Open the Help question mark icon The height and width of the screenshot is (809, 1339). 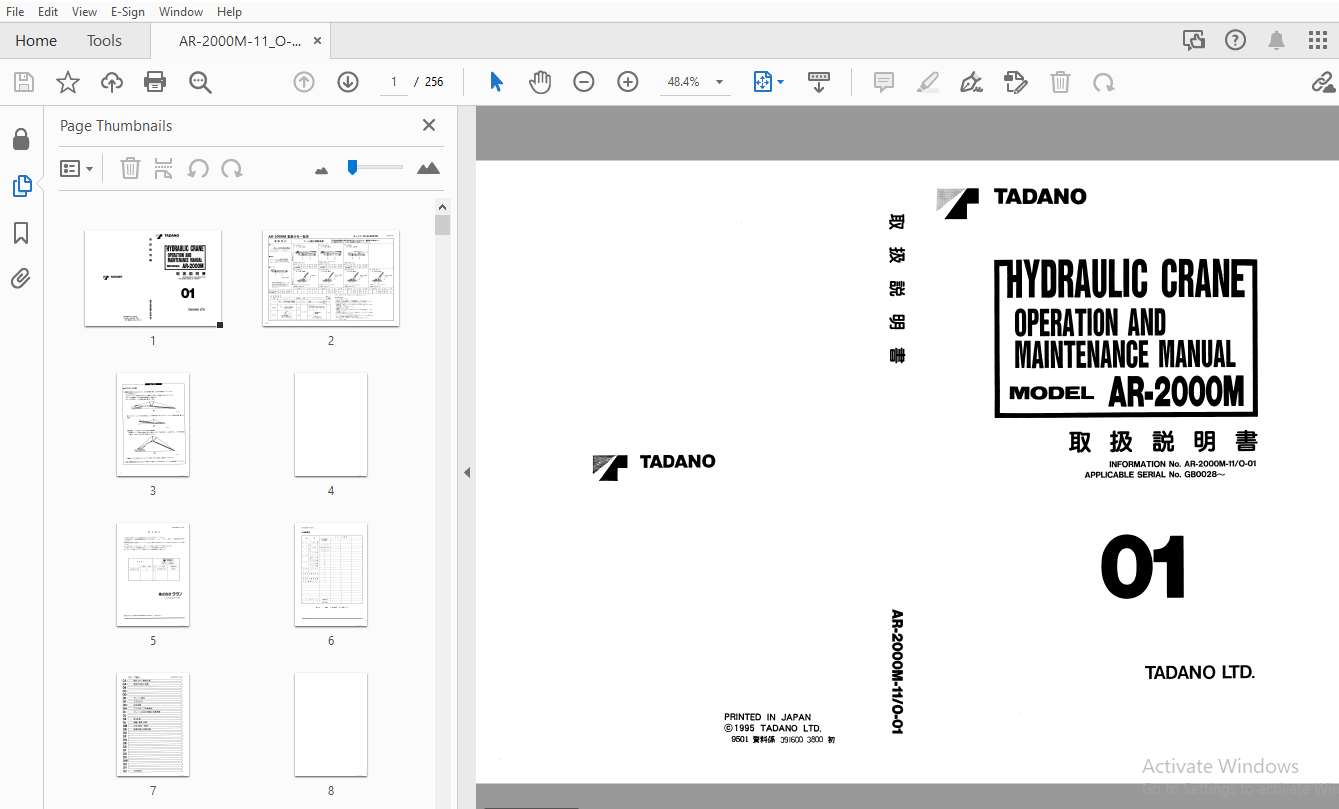[x=1236, y=40]
